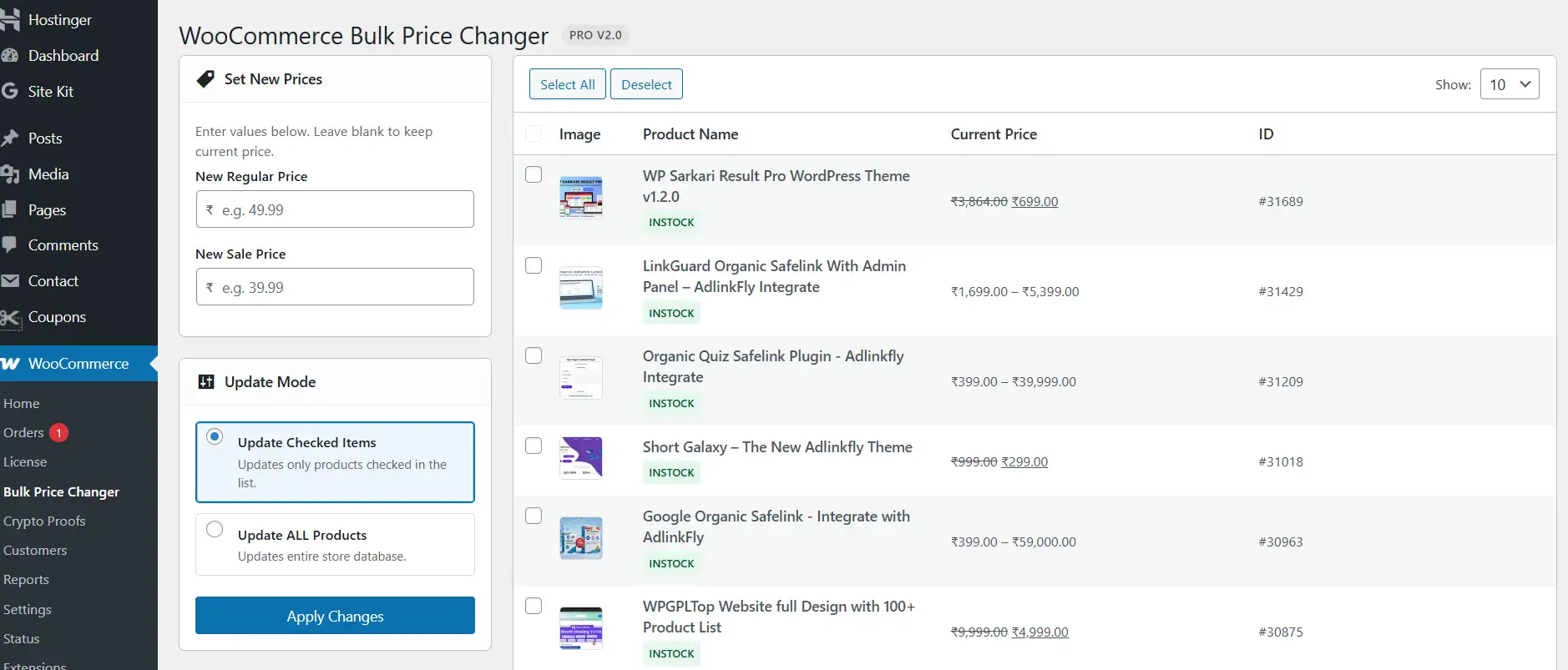Click the orders count badge showing 1

[58, 433]
